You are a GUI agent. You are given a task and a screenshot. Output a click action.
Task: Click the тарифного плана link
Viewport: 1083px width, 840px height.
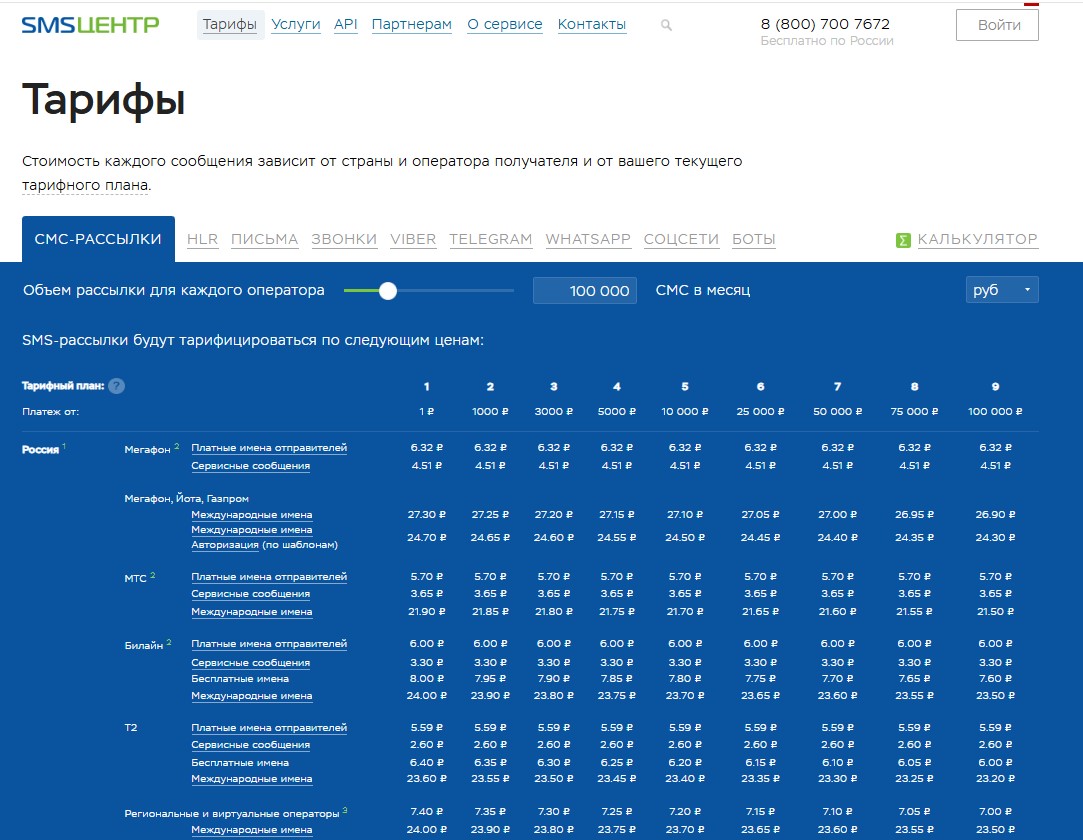coord(85,185)
